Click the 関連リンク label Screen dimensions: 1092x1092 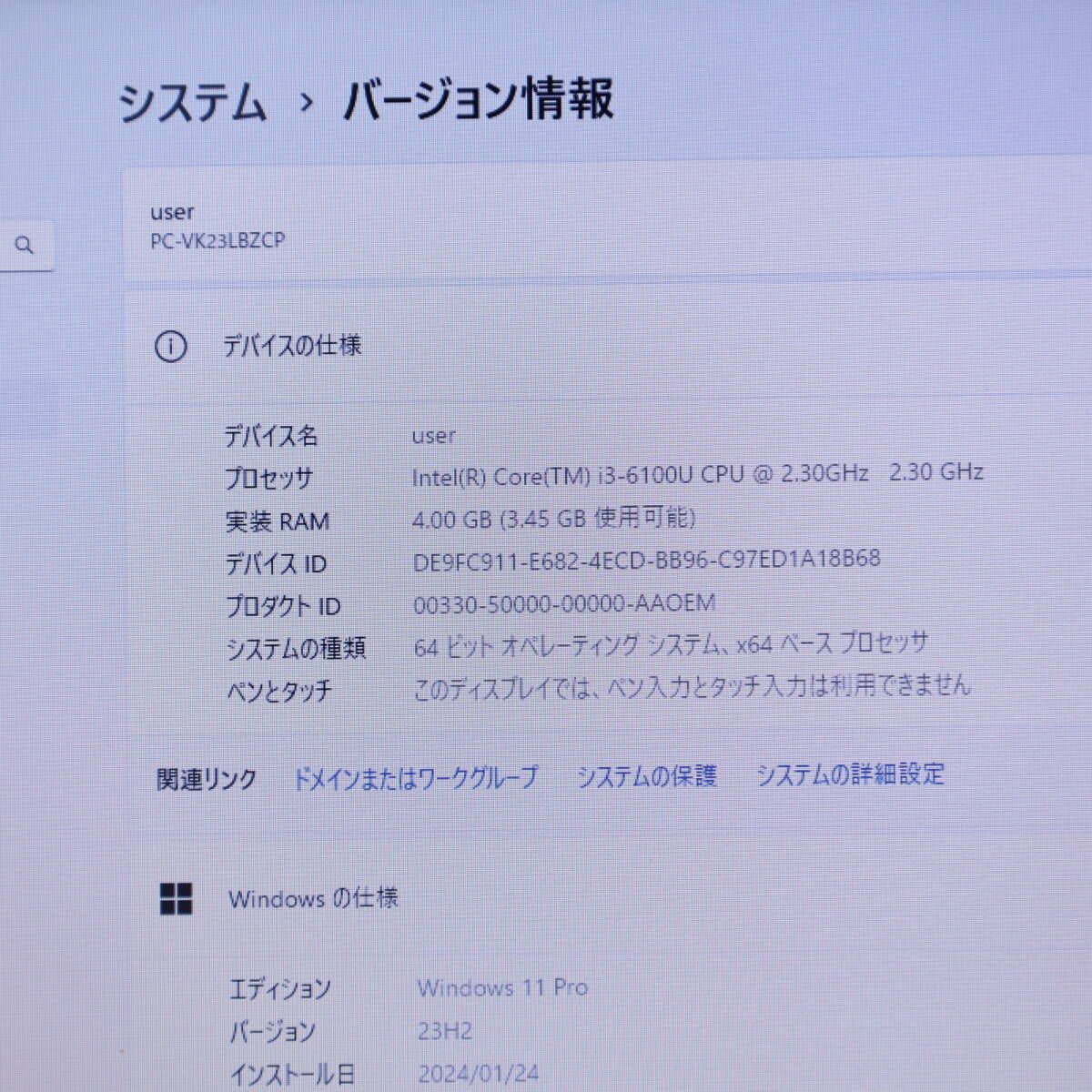(x=207, y=780)
